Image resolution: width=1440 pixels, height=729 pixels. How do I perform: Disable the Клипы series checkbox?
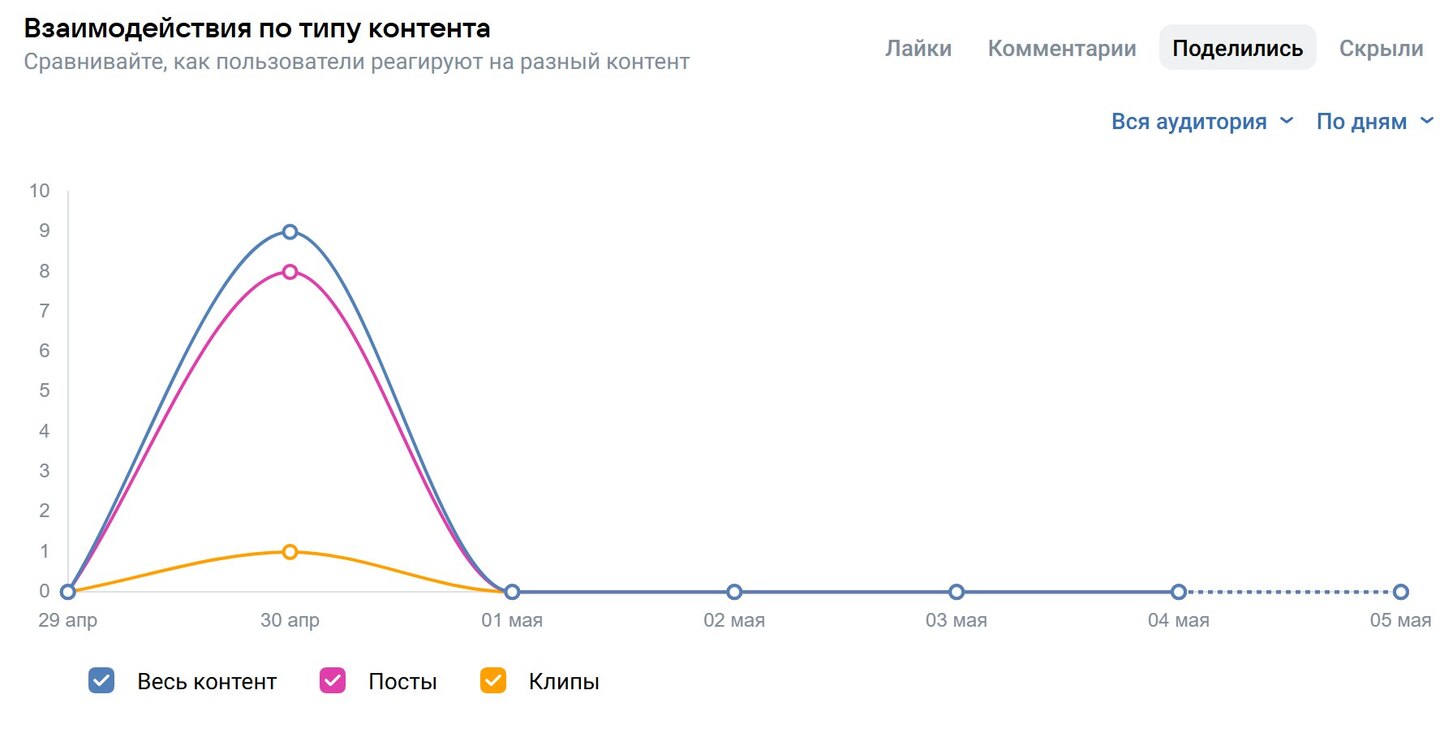point(493,681)
